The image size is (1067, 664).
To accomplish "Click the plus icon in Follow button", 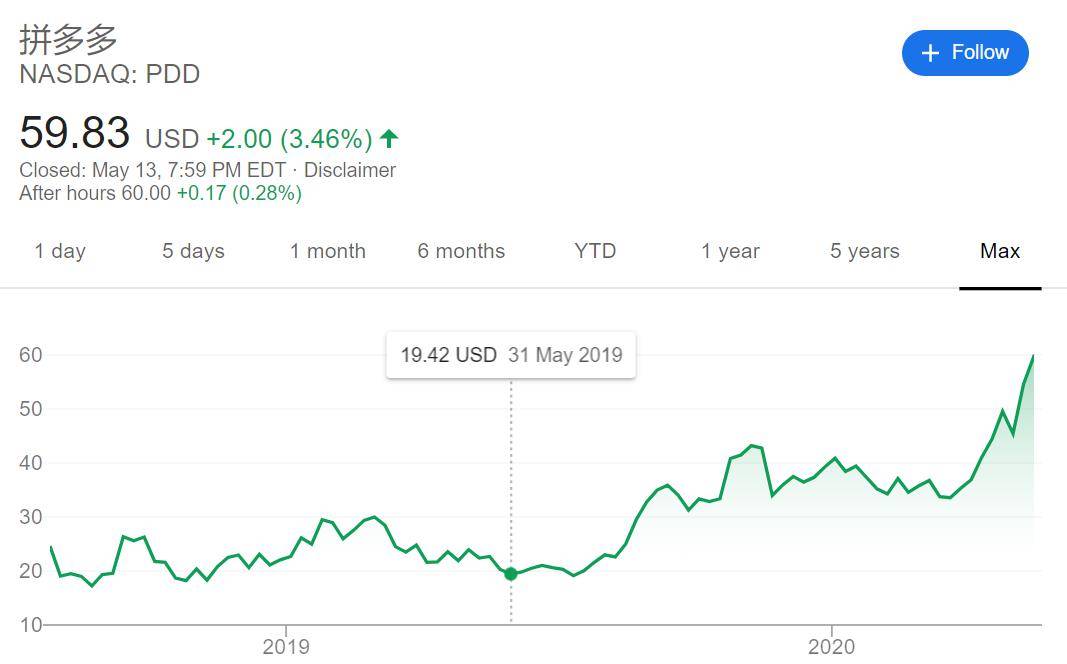I will point(930,53).
